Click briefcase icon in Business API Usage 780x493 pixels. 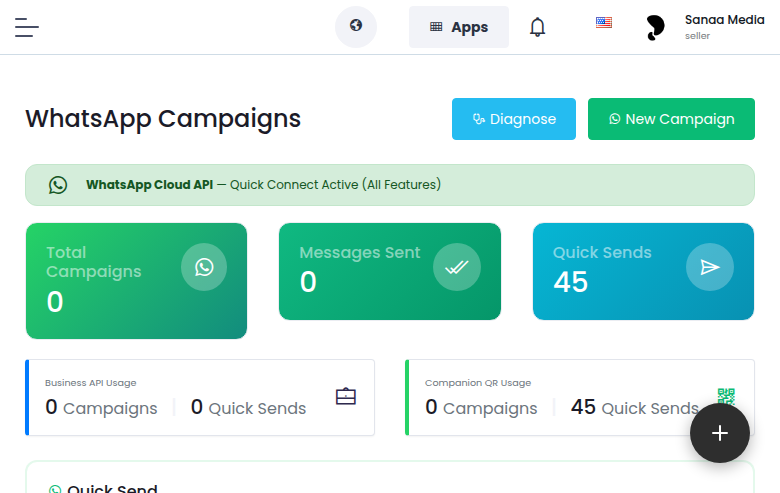[x=346, y=396]
